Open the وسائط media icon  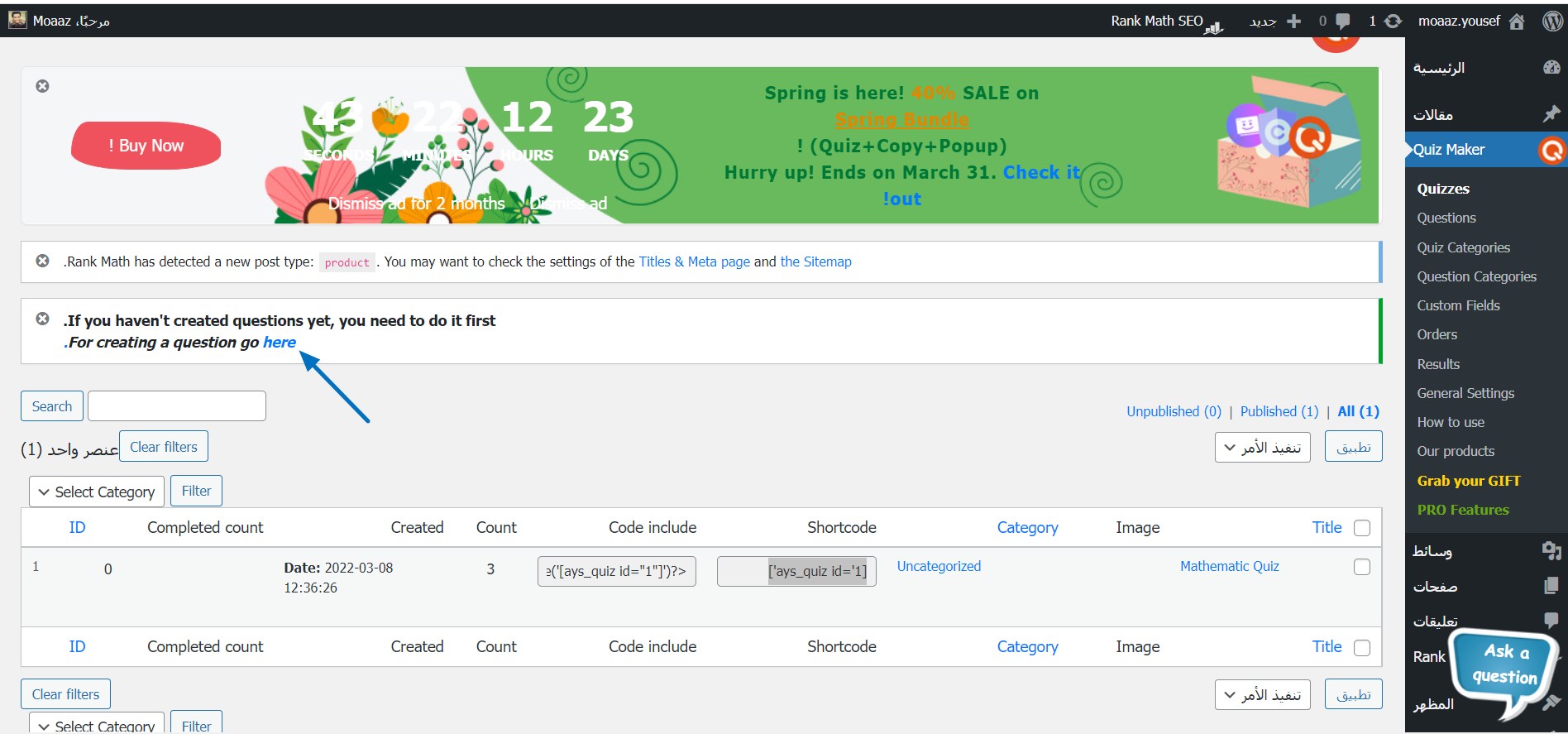1551,550
